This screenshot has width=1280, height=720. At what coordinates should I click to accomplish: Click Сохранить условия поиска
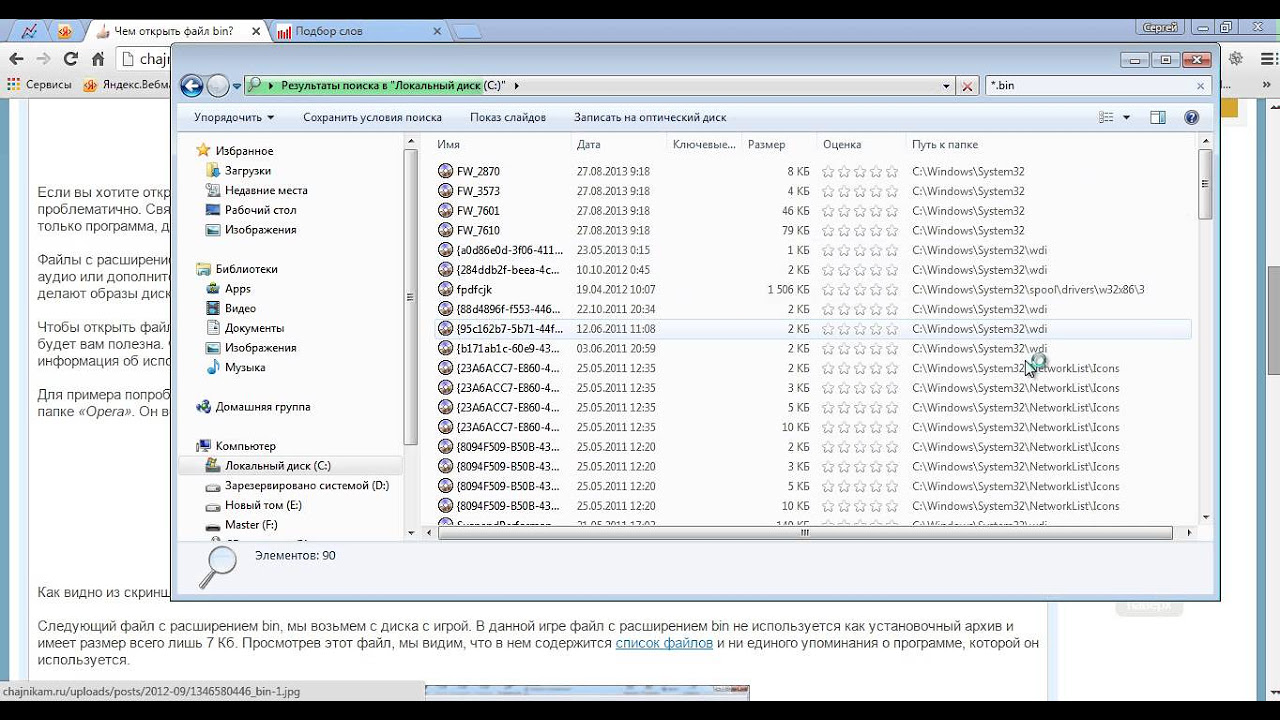(x=372, y=117)
